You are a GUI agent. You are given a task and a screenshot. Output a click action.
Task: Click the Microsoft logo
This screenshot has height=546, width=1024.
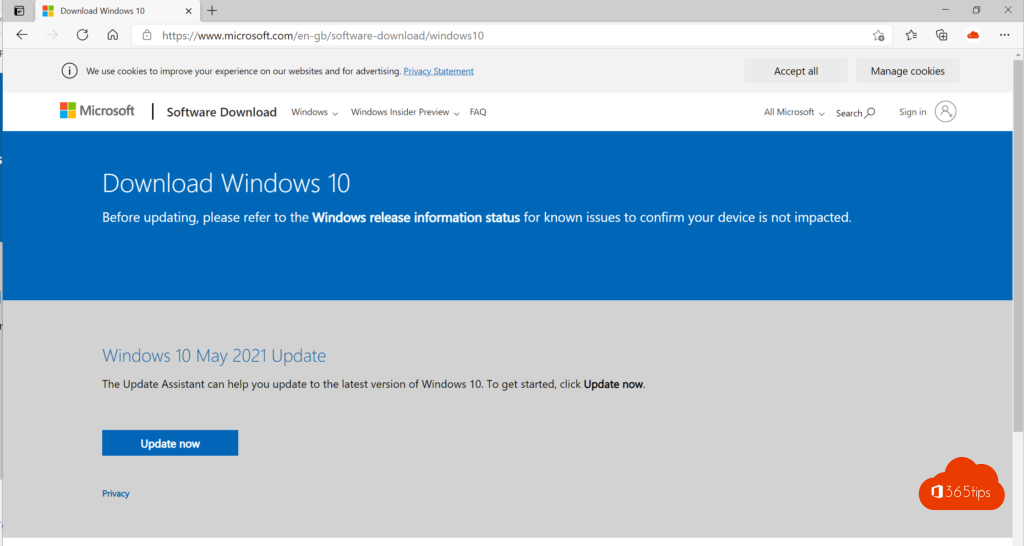pyautogui.click(x=97, y=111)
